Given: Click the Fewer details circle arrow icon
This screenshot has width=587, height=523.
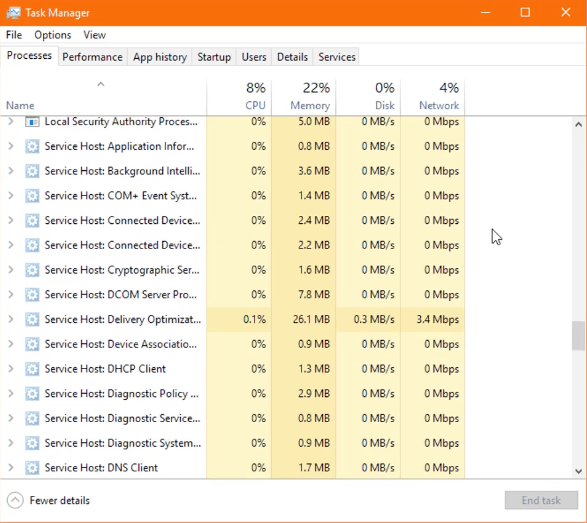Looking at the screenshot, I should click(15, 501).
